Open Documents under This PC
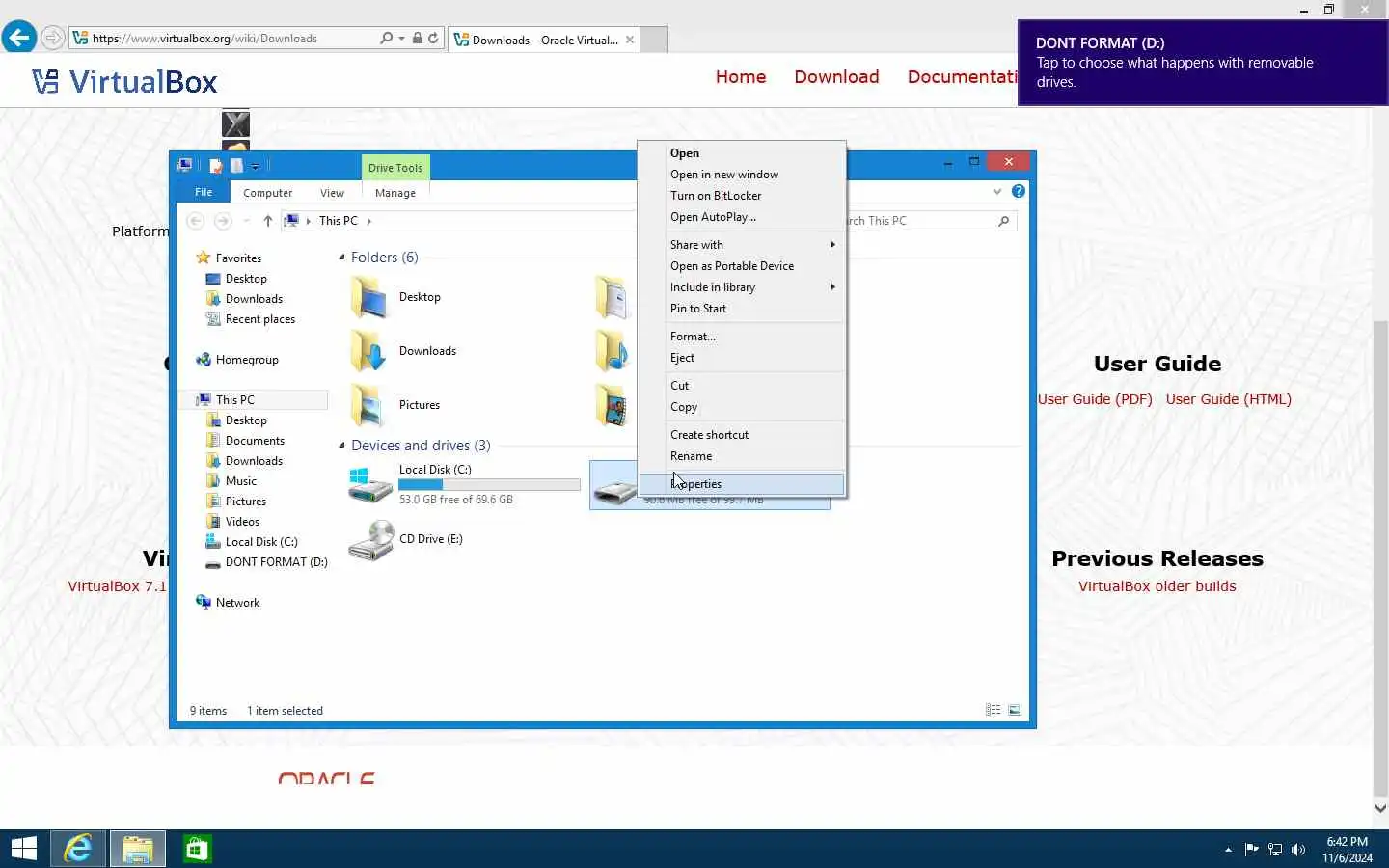Viewport: 1389px width, 868px height. click(x=255, y=441)
